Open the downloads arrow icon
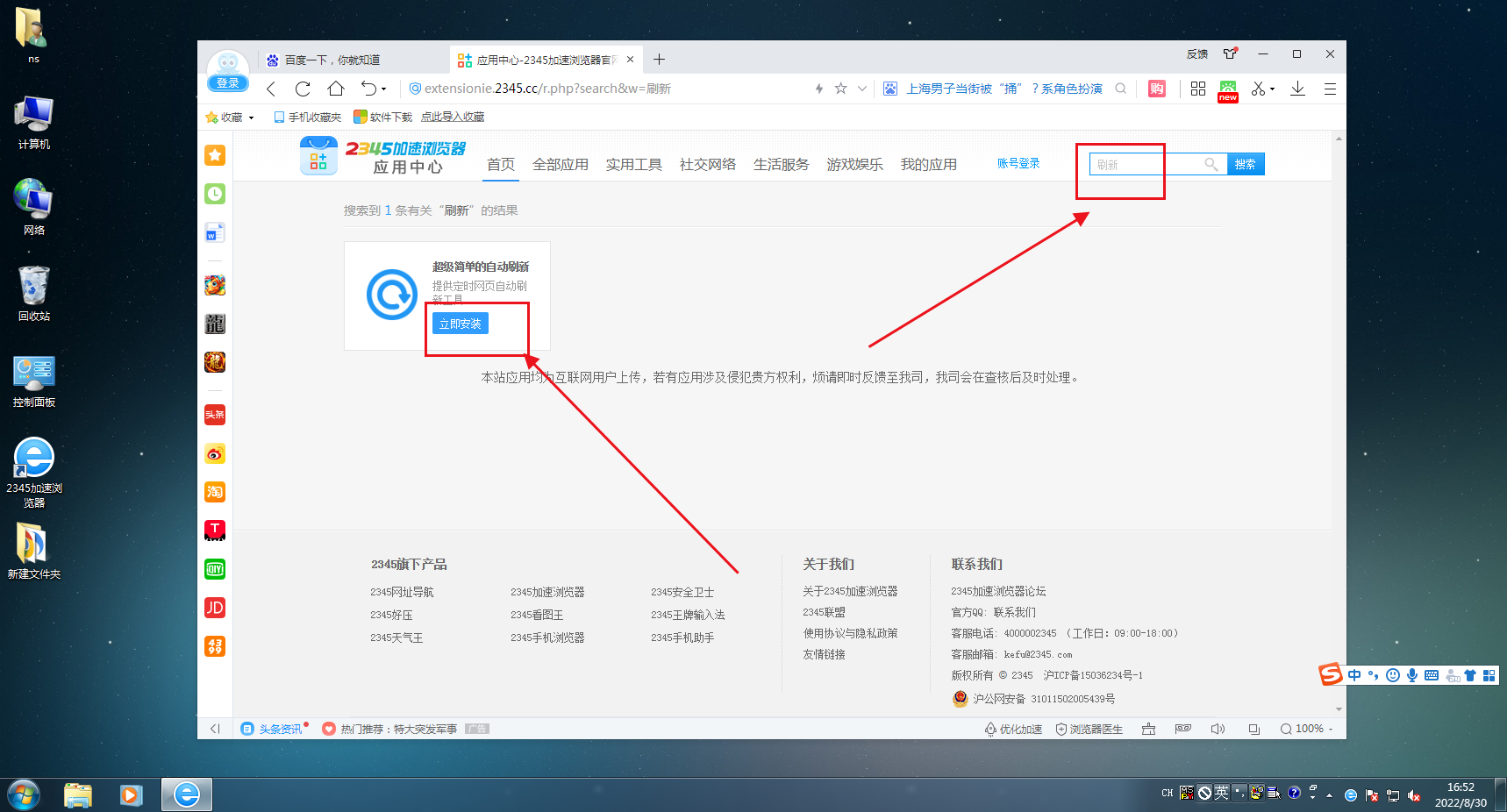The image size is (1507, 812). coord(1297,89)
